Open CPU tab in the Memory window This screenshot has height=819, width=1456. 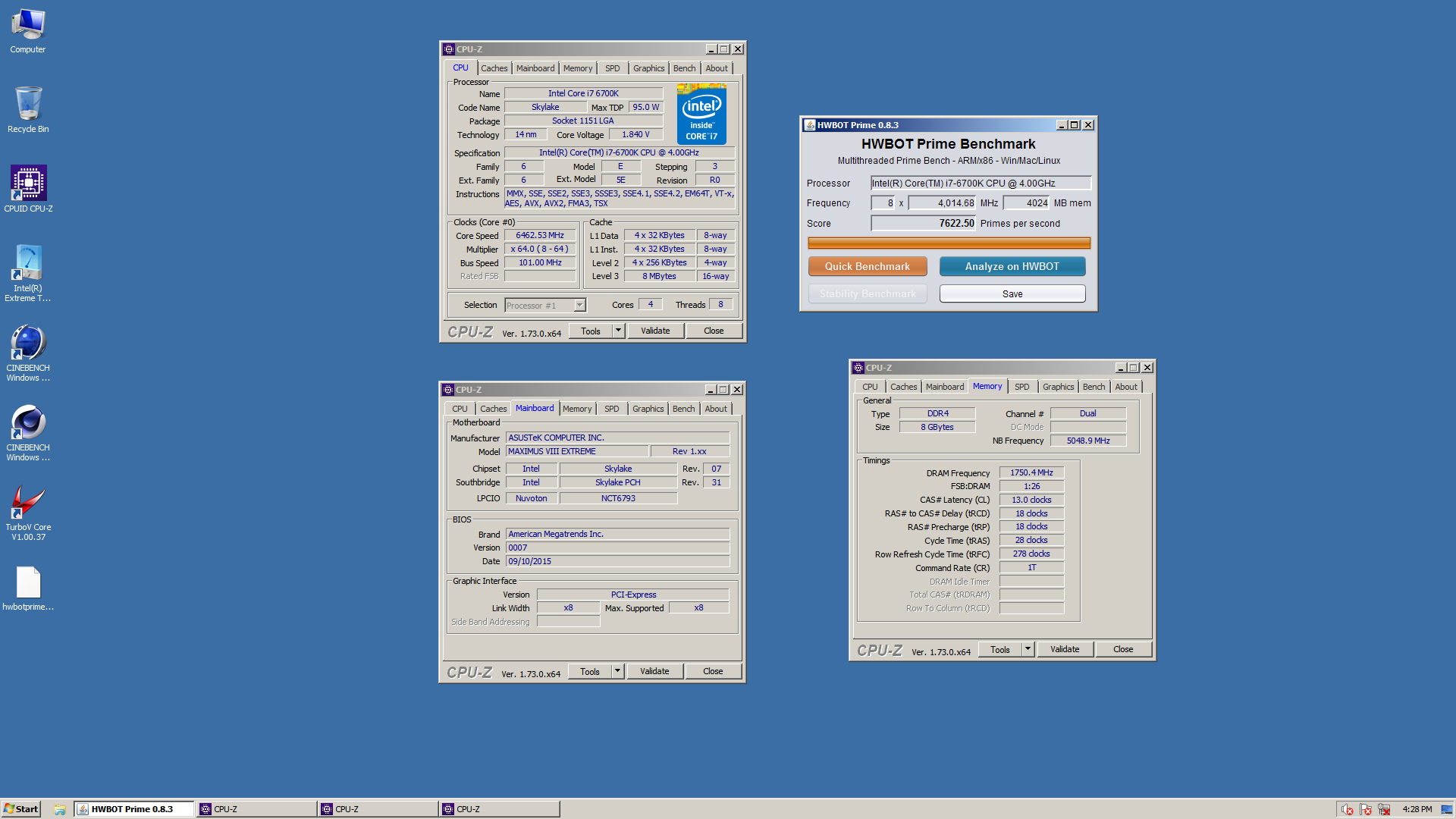coord(870,387)
